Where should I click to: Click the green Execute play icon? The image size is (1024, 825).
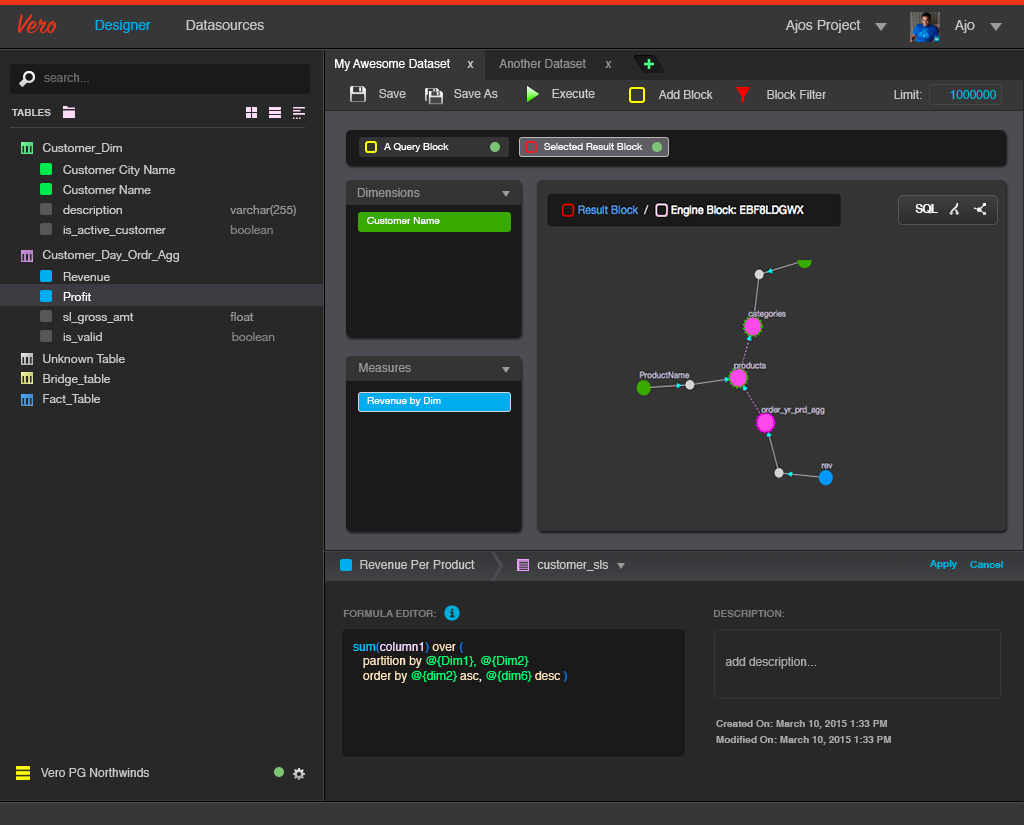coord(533,94)
